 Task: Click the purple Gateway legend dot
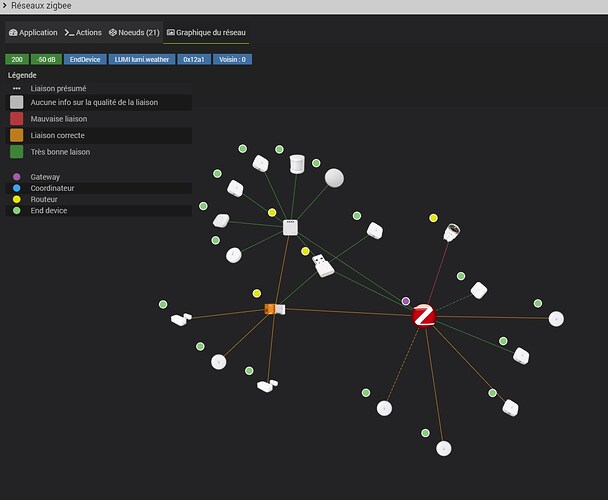pyautogui.click(x=17, y=177)
